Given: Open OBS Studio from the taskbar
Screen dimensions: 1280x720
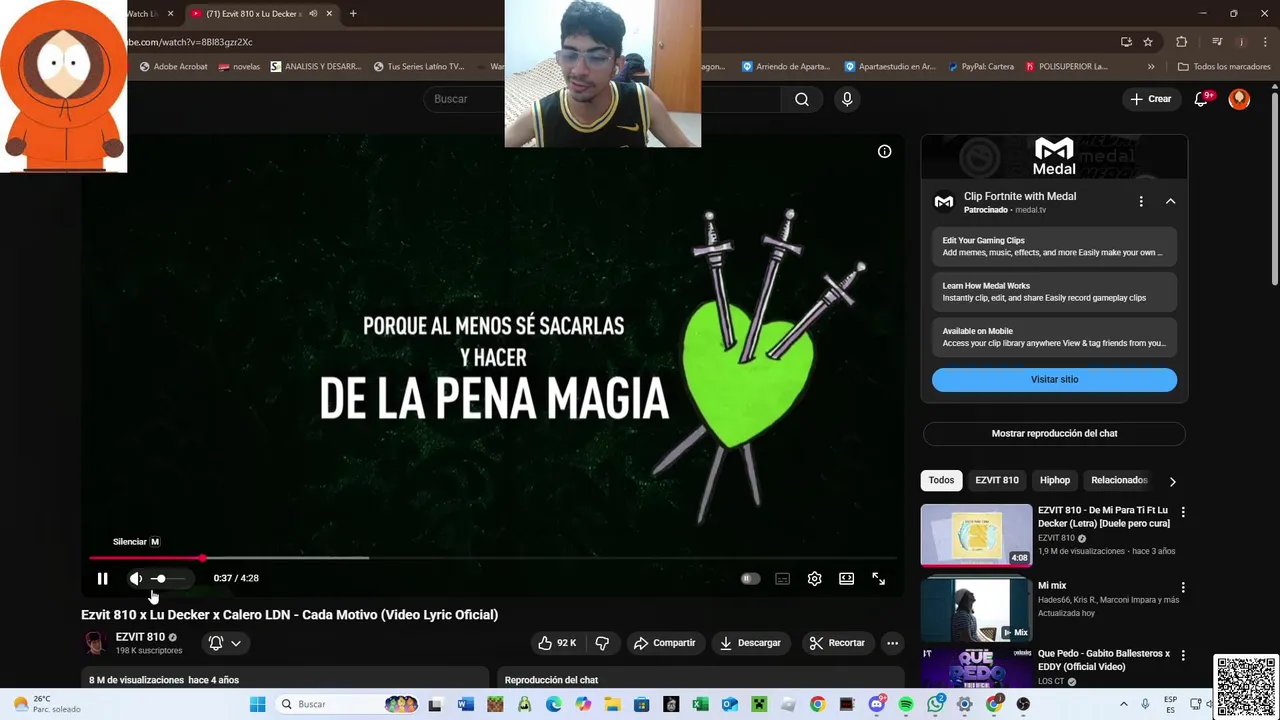Looking at the screenshot, I should (x=1023, y=704).
